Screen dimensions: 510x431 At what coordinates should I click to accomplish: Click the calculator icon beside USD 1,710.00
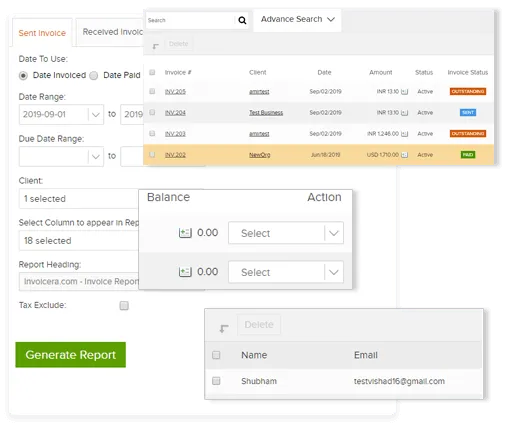(404, 155)
